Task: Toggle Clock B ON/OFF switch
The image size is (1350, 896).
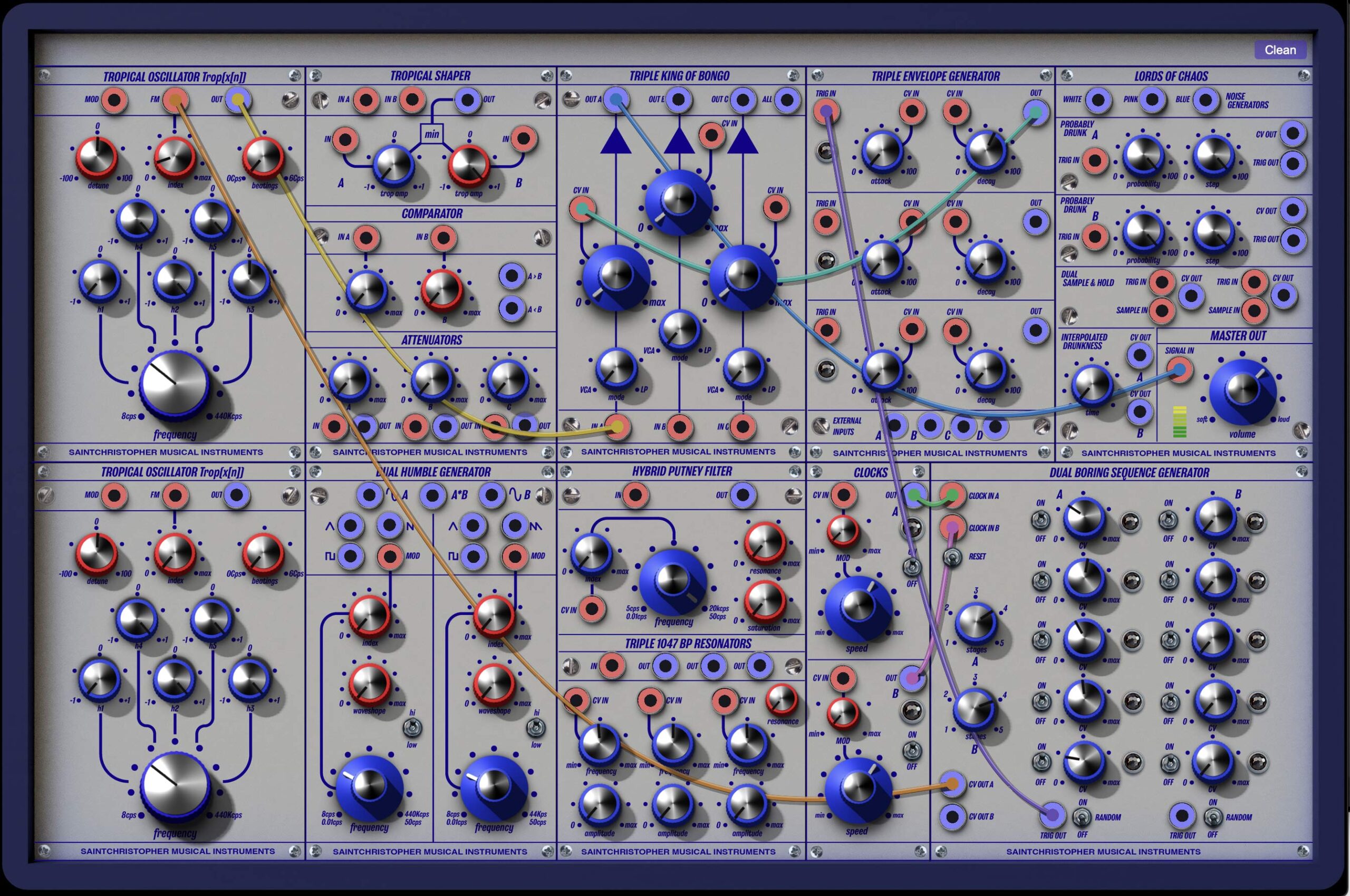Action: [912, 751]
